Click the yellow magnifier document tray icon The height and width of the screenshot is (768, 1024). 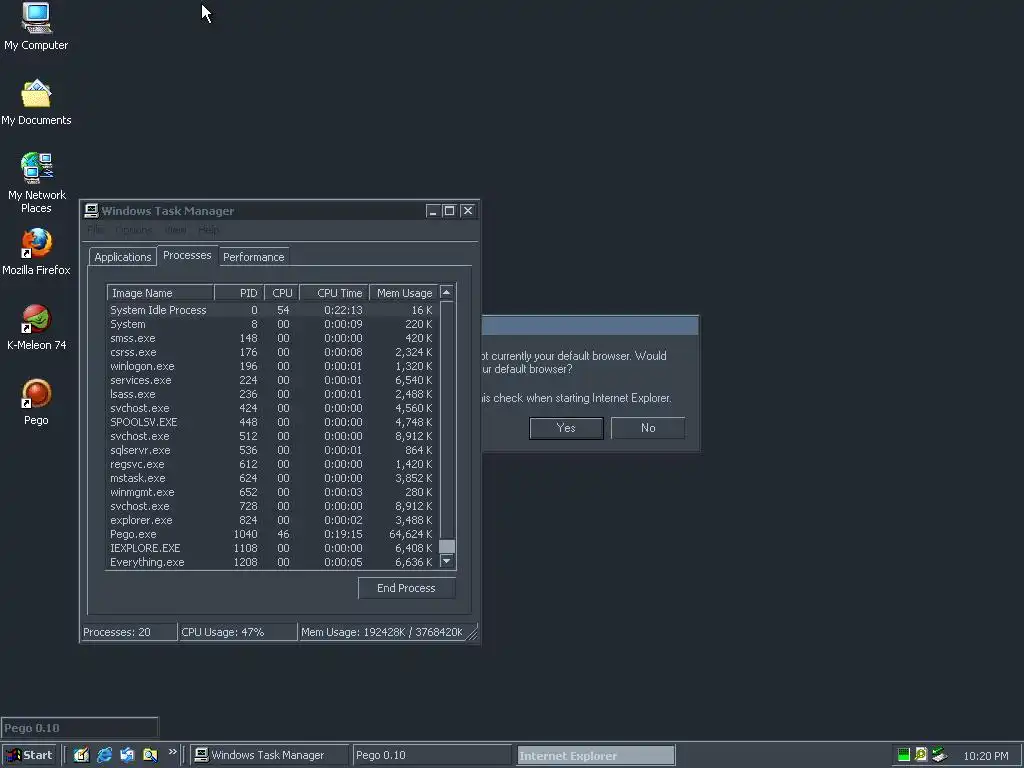(921, 755)
